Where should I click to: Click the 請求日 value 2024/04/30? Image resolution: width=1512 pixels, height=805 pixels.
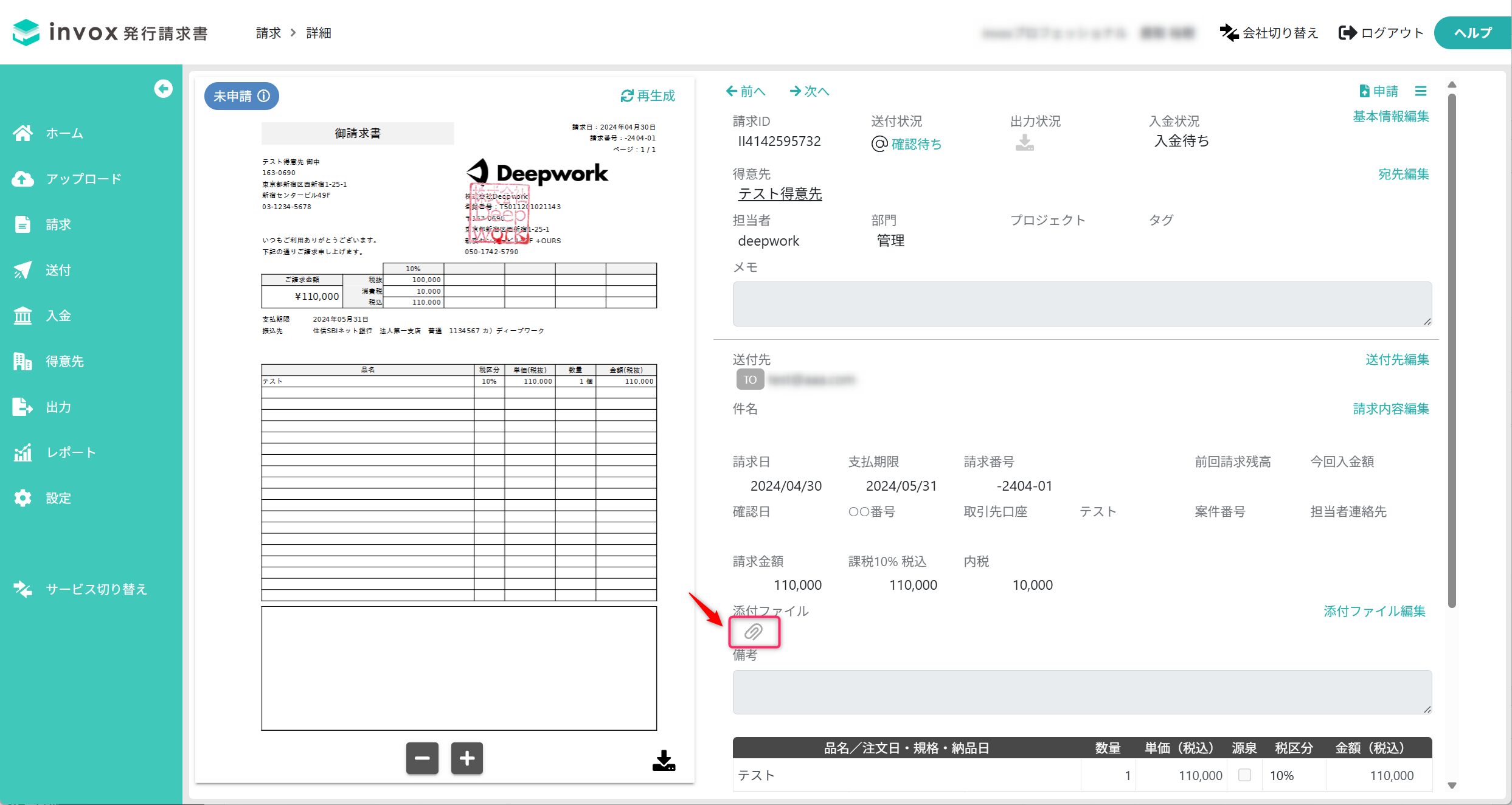point(786,486)
